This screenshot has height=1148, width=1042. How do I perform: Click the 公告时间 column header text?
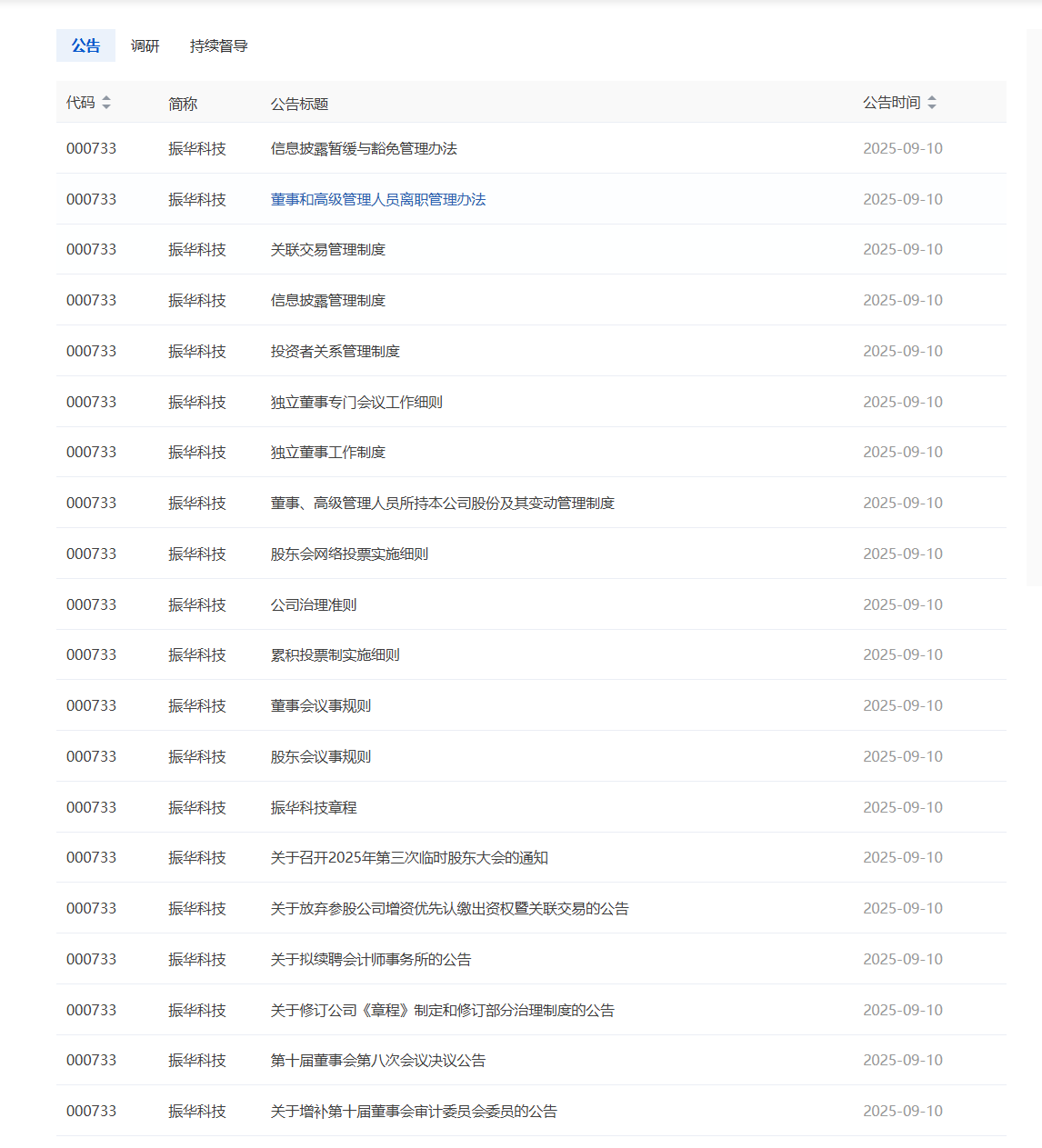[892, 103]
